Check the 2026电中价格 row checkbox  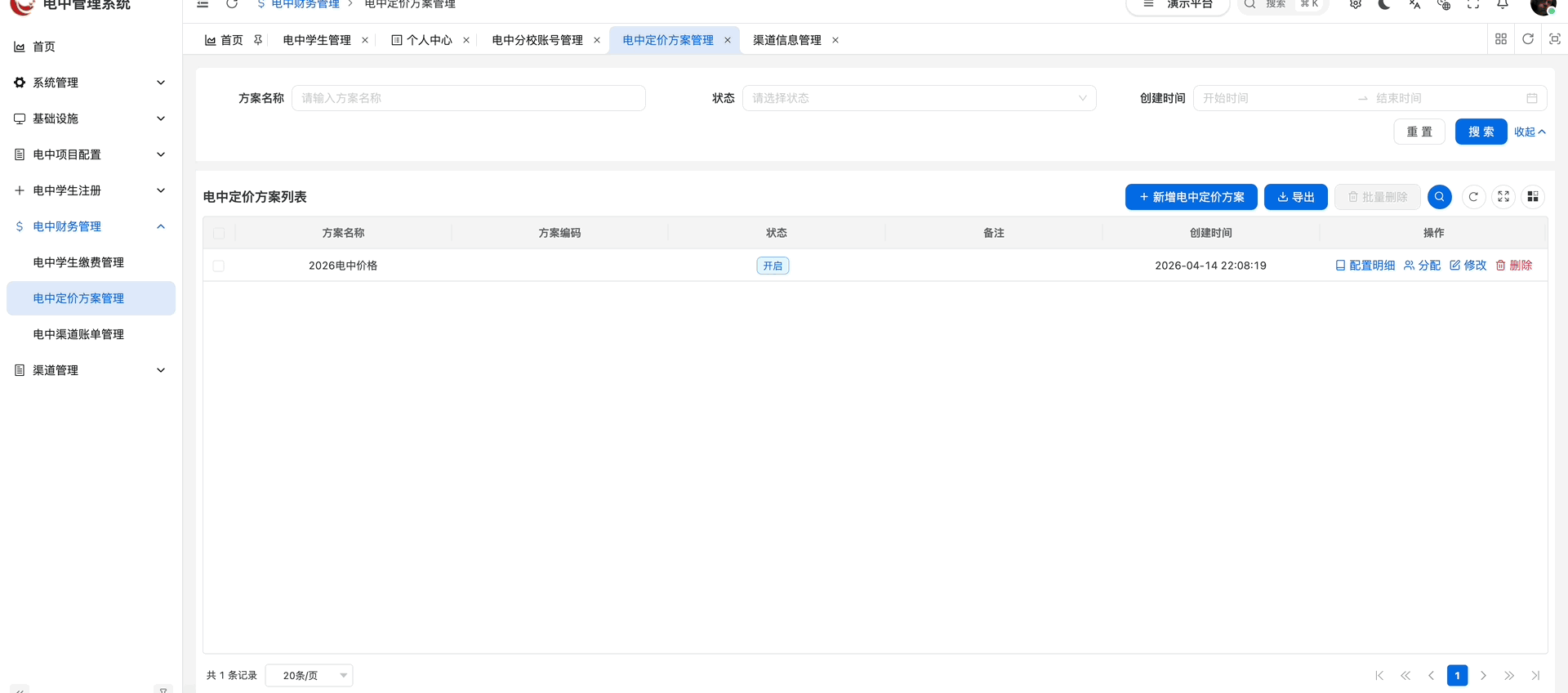(x=219, y=266)
